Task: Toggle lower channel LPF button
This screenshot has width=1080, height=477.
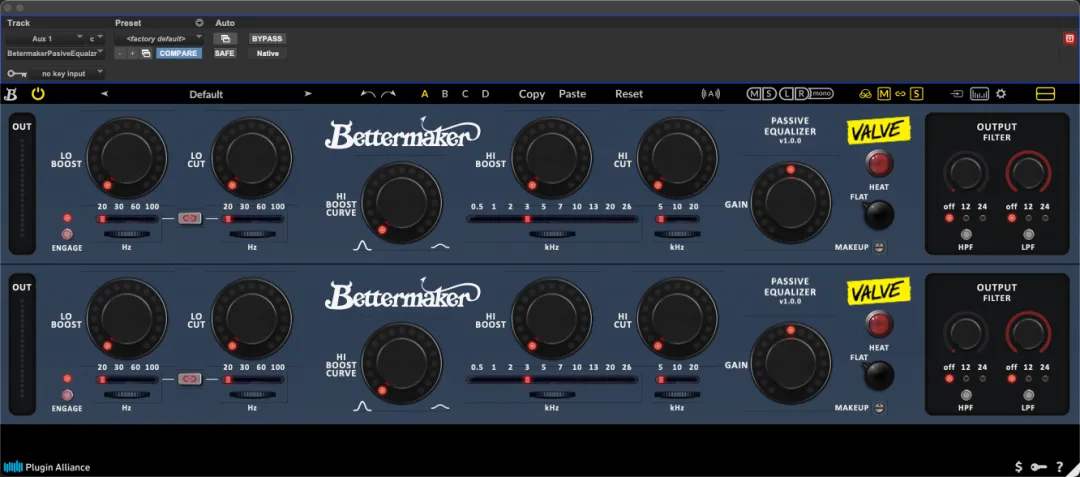Action: 1028,395
